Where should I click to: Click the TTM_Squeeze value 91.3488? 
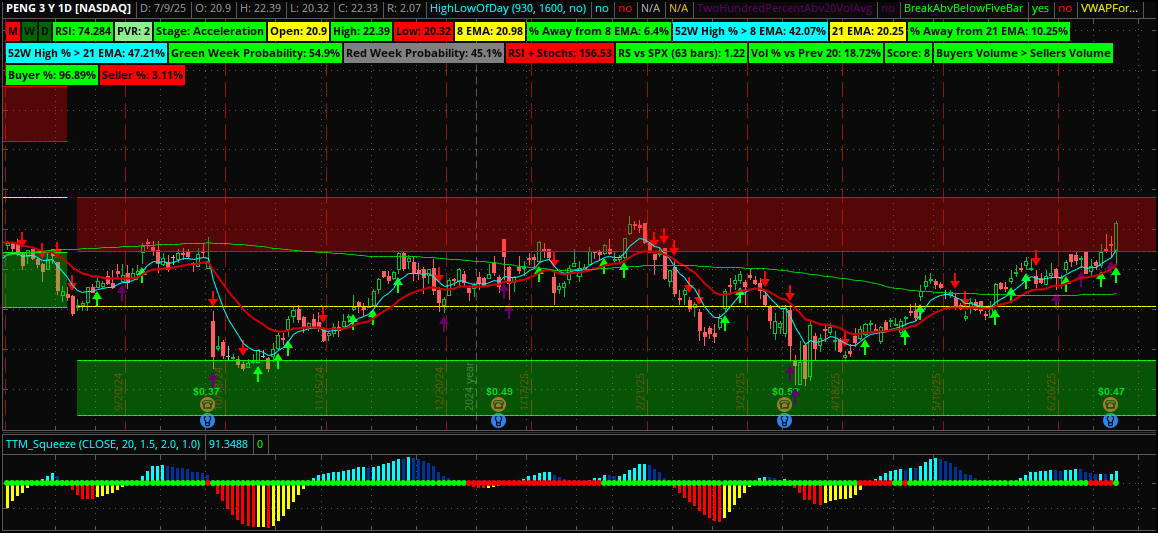229,444
